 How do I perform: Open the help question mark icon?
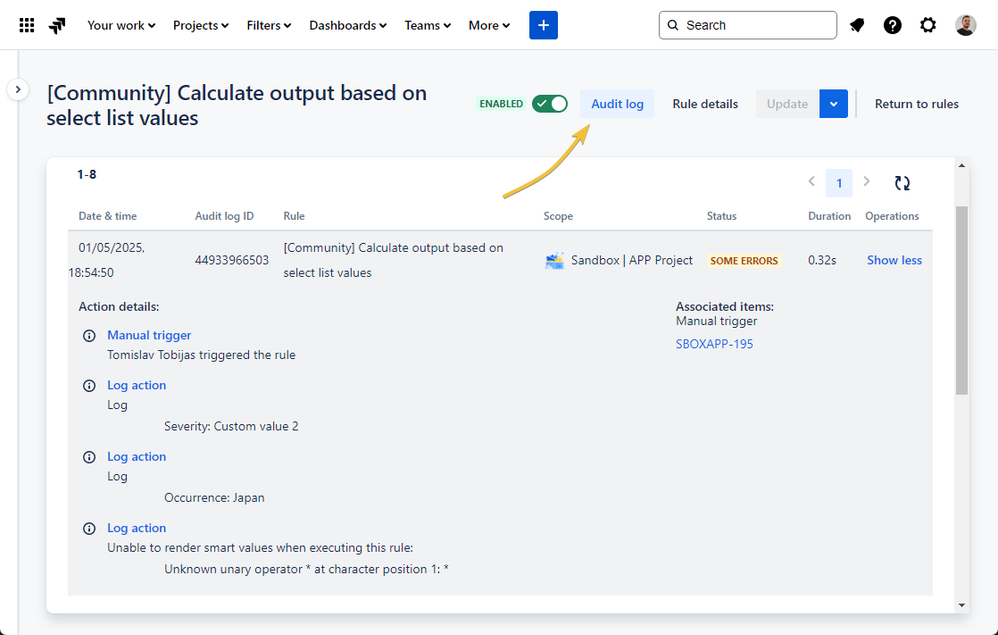892,25
